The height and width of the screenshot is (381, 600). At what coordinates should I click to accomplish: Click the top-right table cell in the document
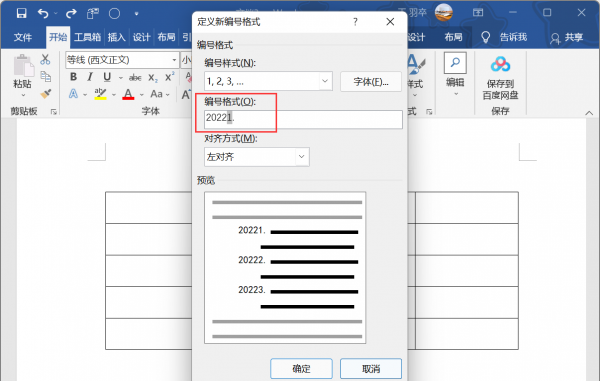pyautogui.click(x=467, y=207)
